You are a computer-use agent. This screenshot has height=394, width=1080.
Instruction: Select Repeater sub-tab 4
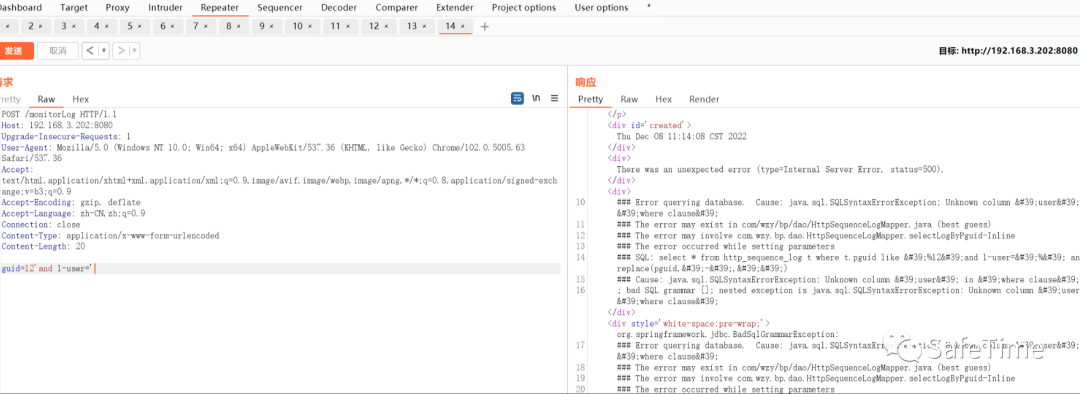(x=102, y=27)
